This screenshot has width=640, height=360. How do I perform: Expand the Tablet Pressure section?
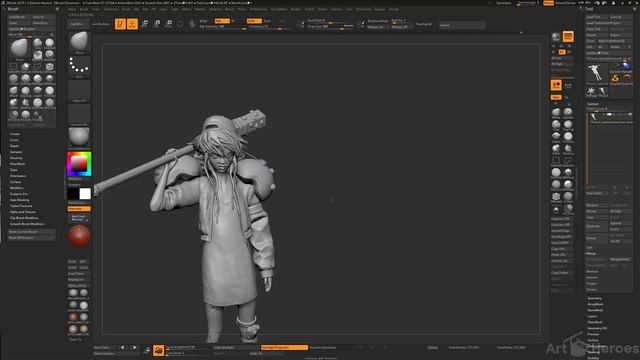(21, 206)
